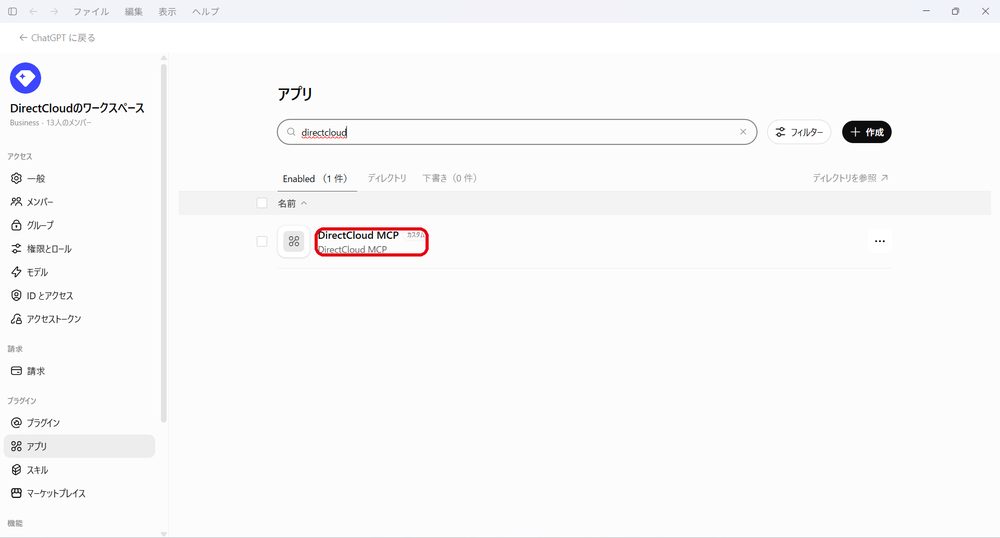Tick the DirectCloud MCP row checkbox
Screen dimensions: 1000x538
click(261, 241)
